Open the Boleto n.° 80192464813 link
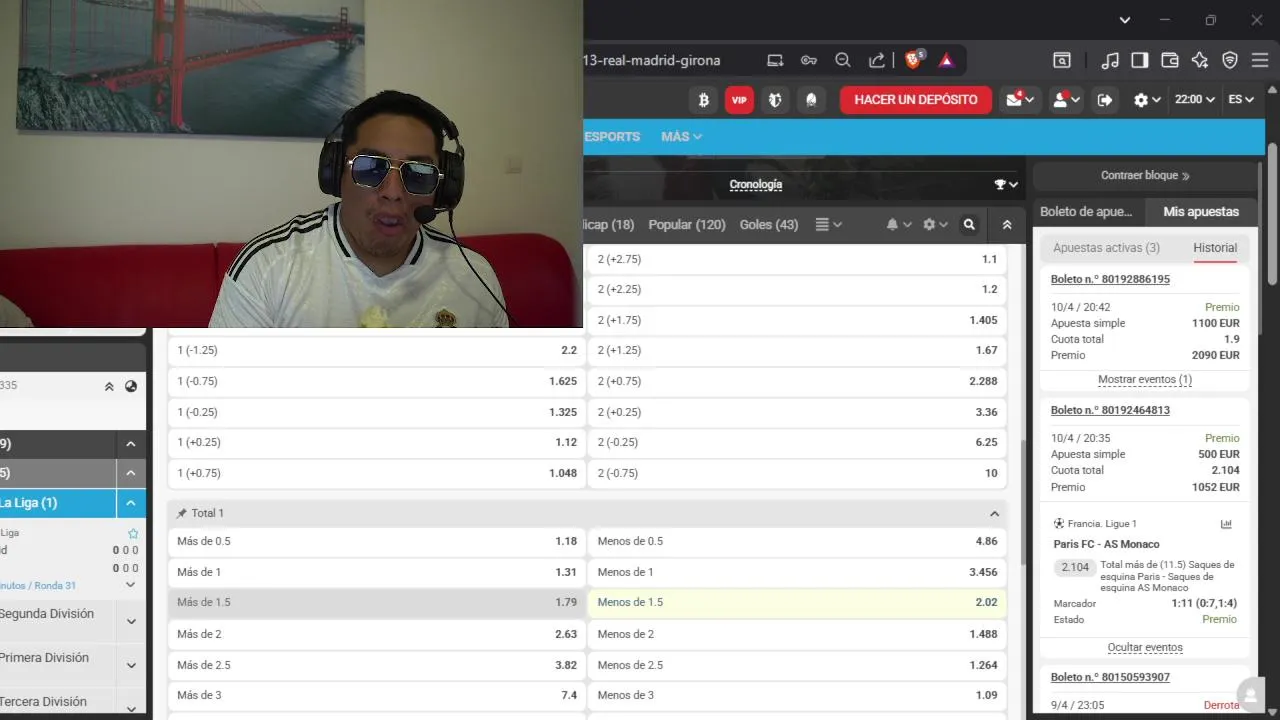1280x720 pixels. pyautogui.click(x=1110, y=410)
